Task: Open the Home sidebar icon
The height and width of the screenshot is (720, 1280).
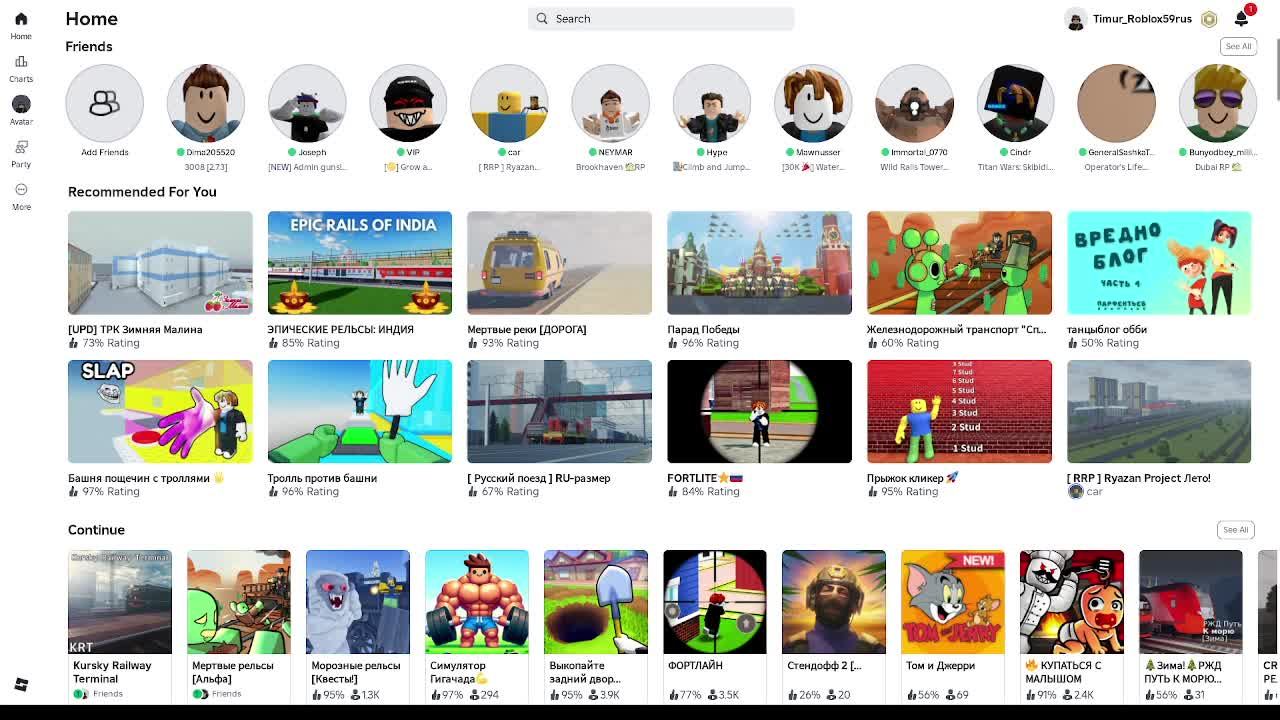Action: [21, 19]
